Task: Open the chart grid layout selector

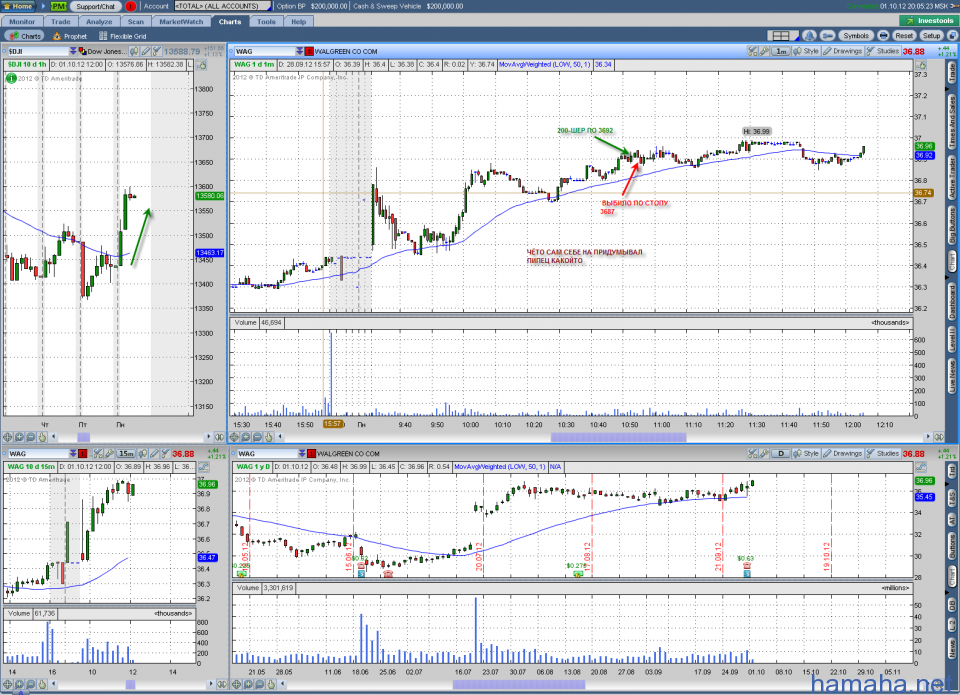Action: click(x=782, y=36)
